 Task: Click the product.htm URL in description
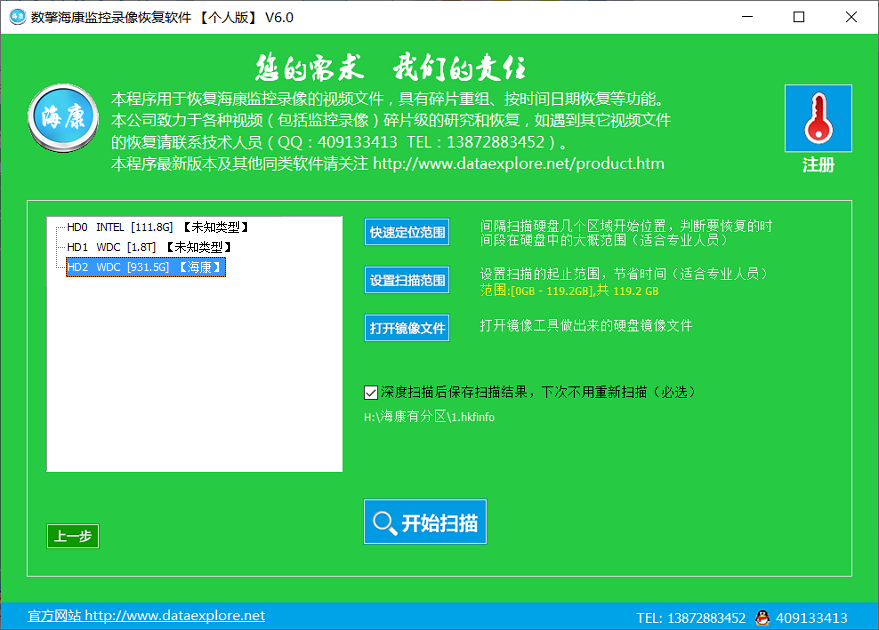[x=519, y=164]
